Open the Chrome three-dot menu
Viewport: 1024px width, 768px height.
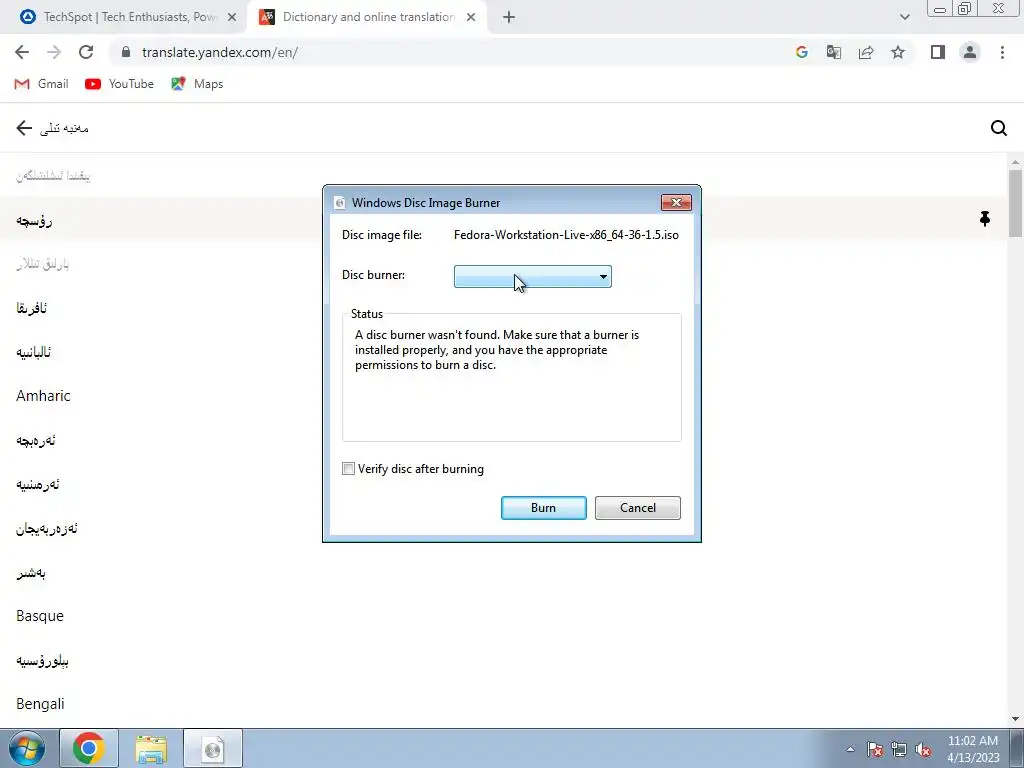click(1002, 52)
